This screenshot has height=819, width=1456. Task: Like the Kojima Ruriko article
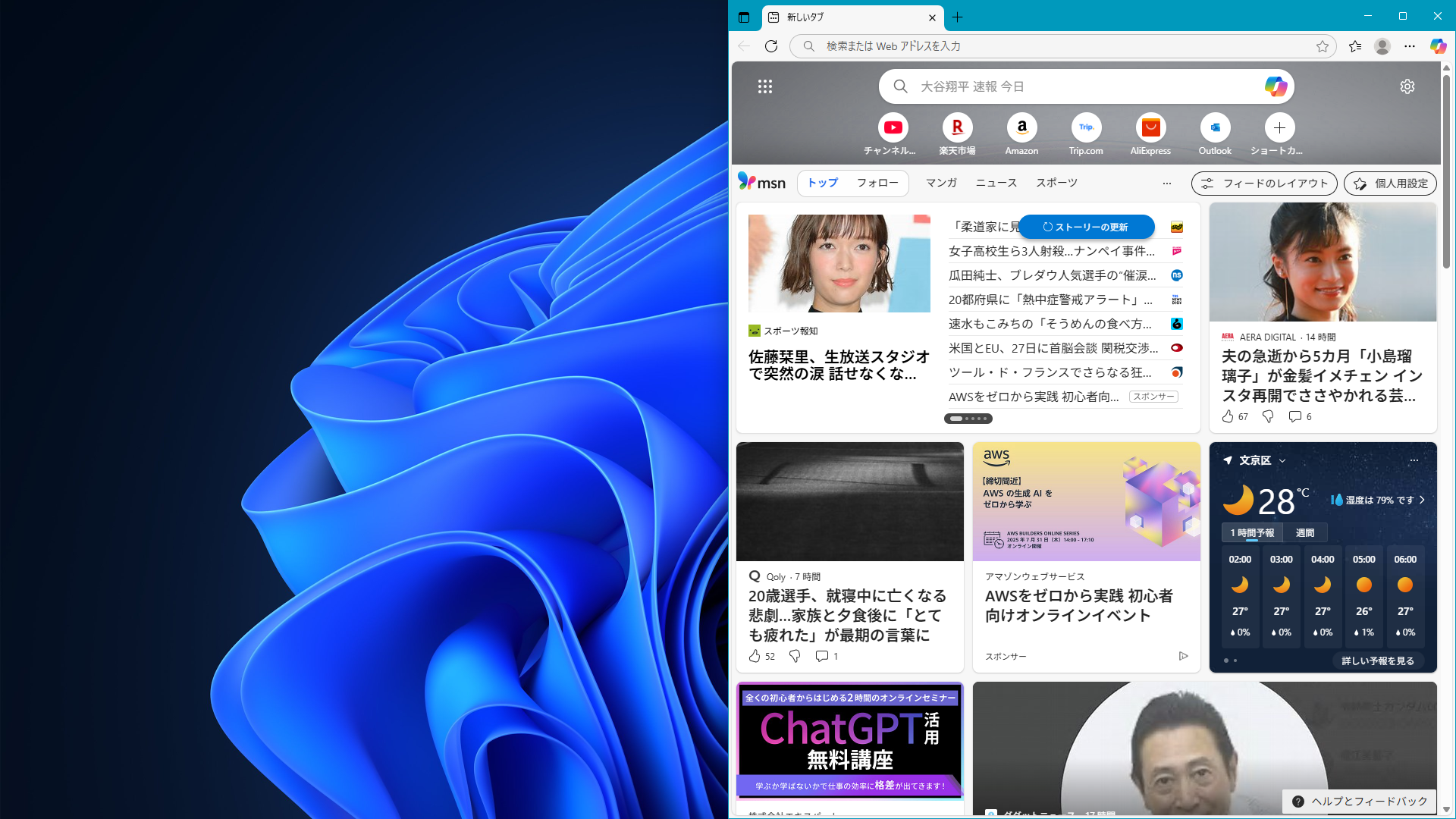coord(1228,416)
